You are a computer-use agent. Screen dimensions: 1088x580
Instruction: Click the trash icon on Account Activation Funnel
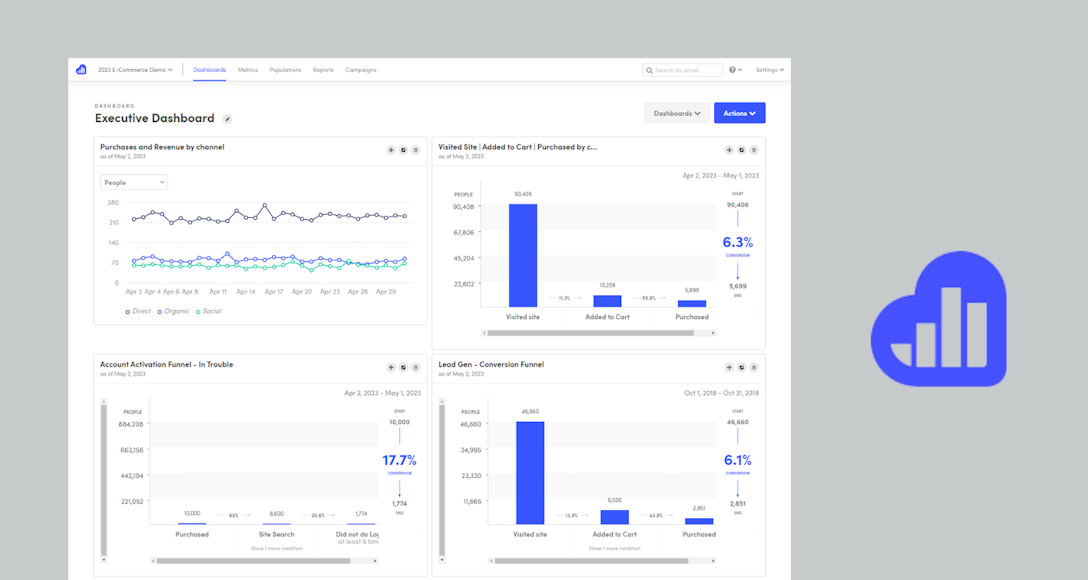417,367
